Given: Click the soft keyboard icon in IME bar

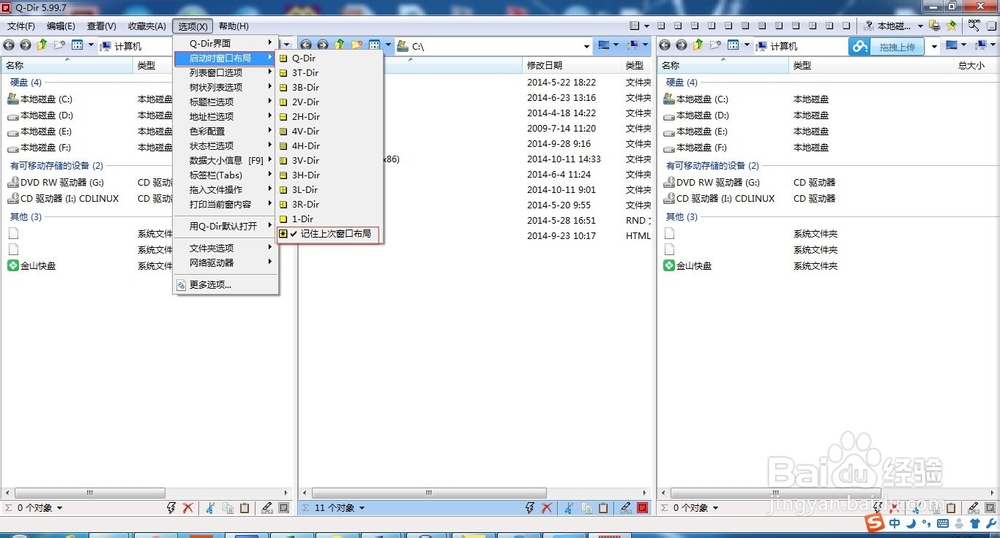Looking at the screenshot, I should tap(943, 524).
